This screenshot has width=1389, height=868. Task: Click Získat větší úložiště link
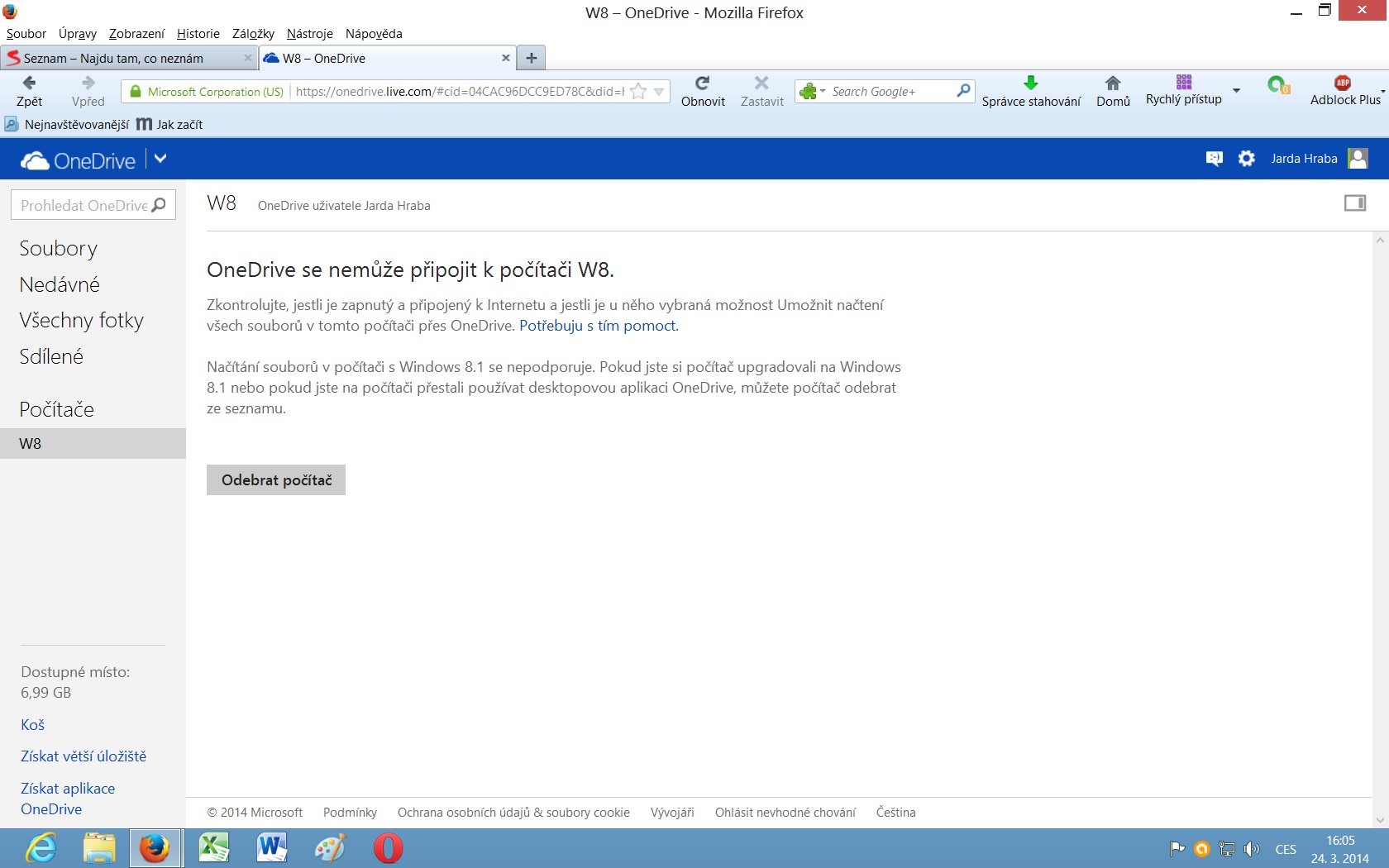point(84,756)
